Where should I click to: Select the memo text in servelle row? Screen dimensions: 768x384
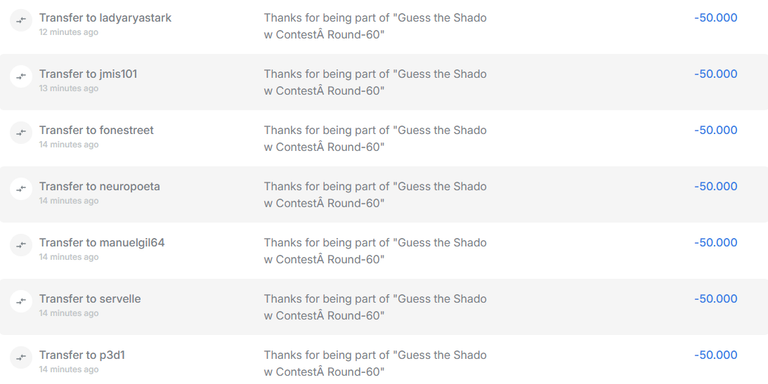pyautogui.click(x=375, y=307)
